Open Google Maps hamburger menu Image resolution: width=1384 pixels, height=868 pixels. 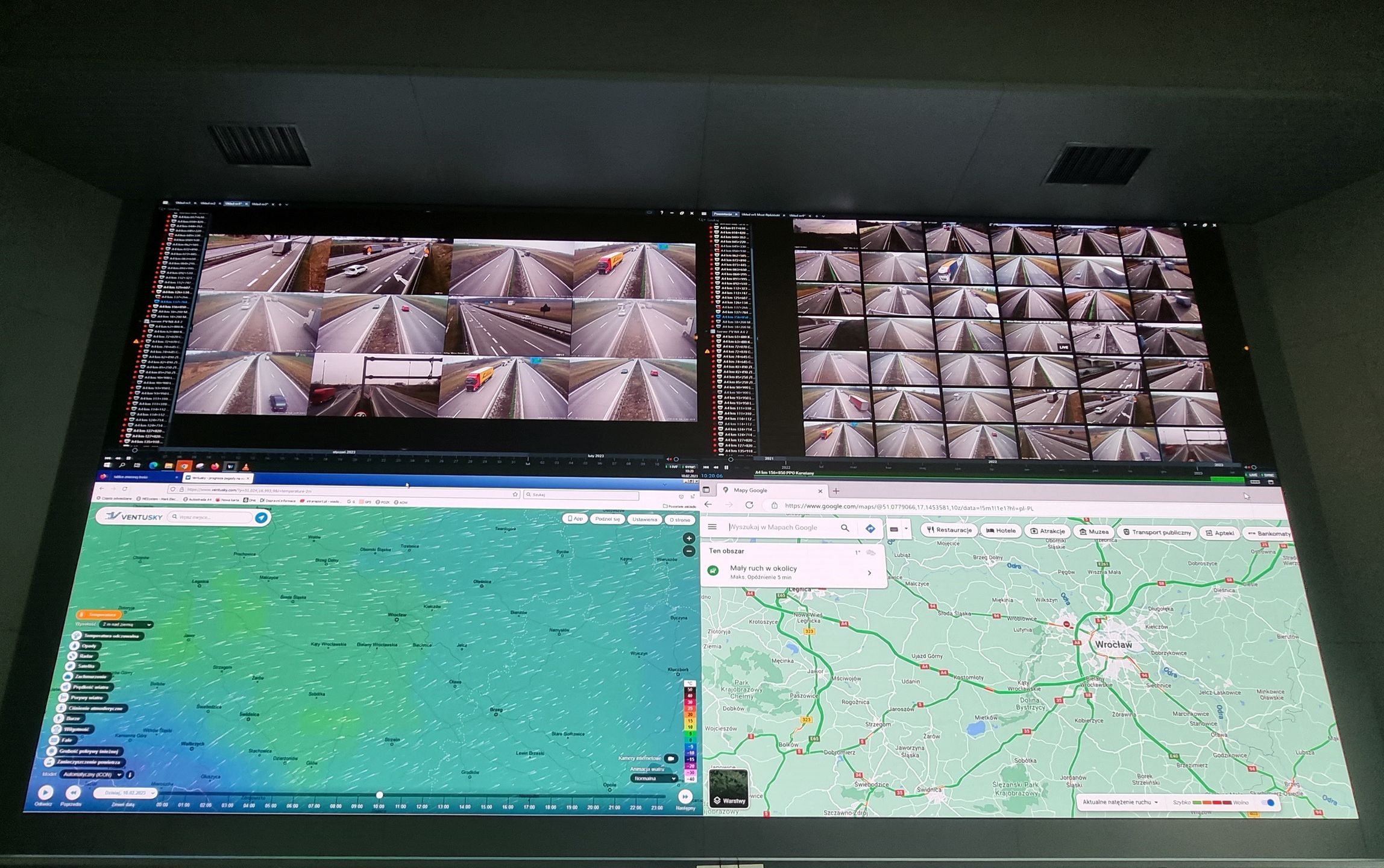coord(712,527)
